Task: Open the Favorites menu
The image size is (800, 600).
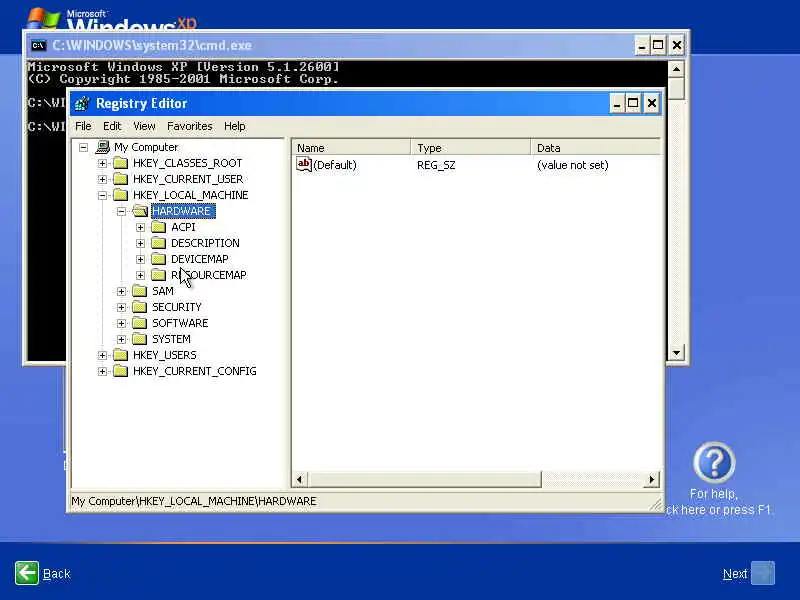Action: click(190, 126)
